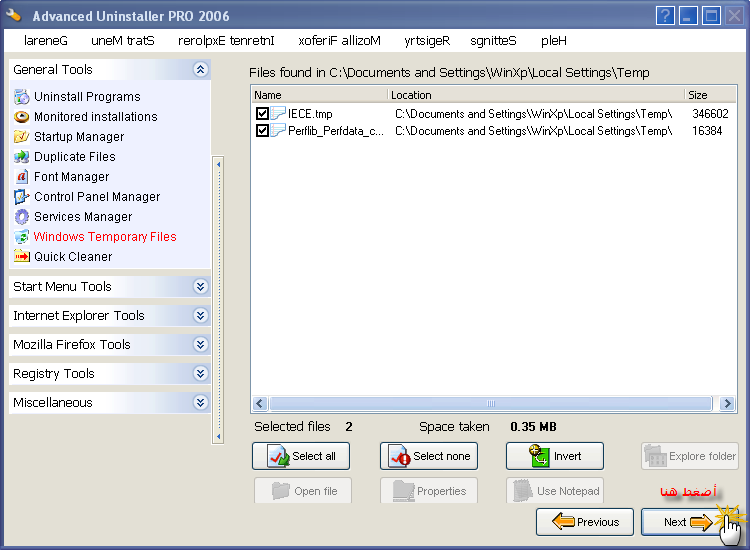Click the Next button

tap(689, 522)
